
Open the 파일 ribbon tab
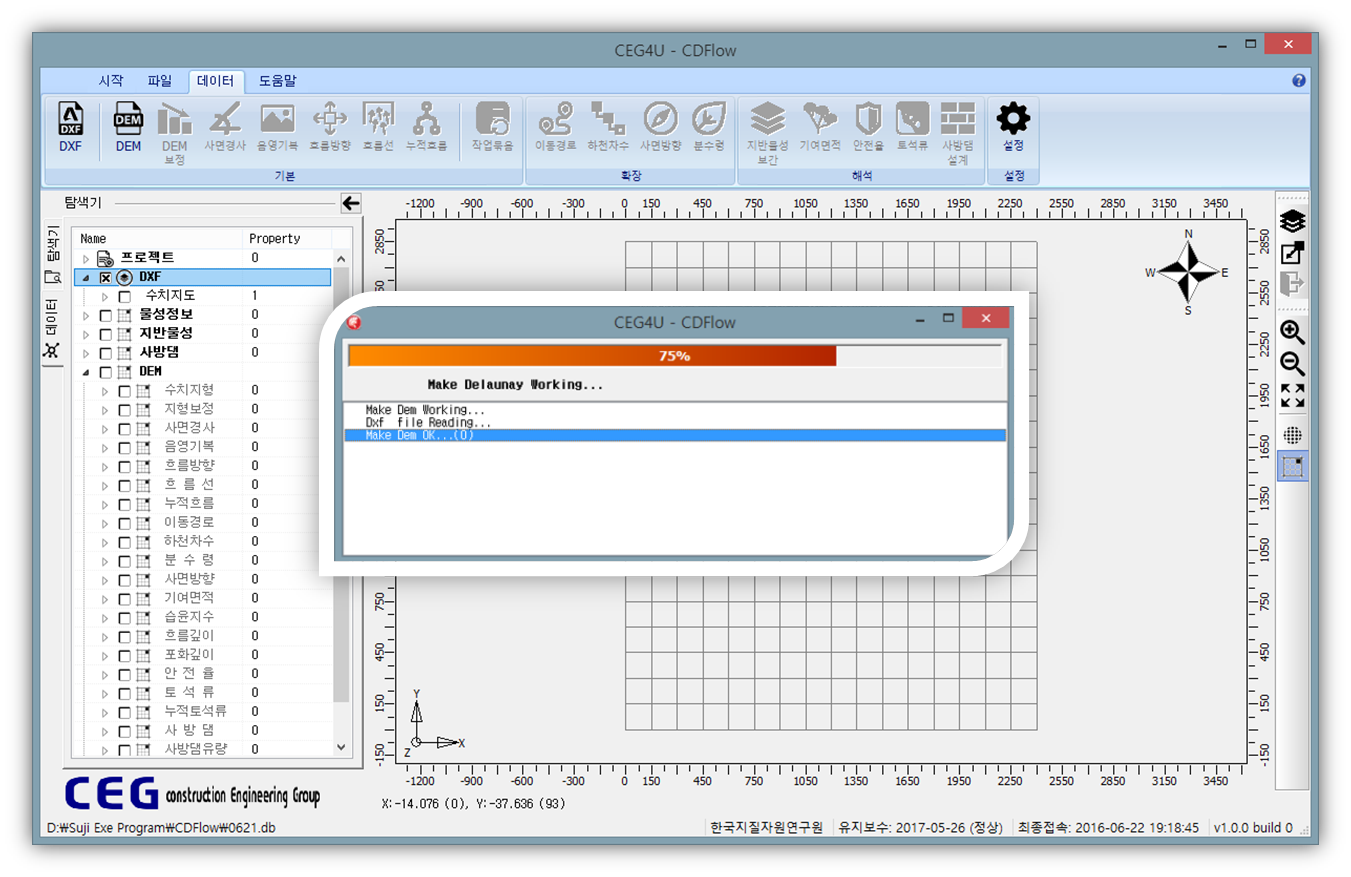click(x=159, y=81)
